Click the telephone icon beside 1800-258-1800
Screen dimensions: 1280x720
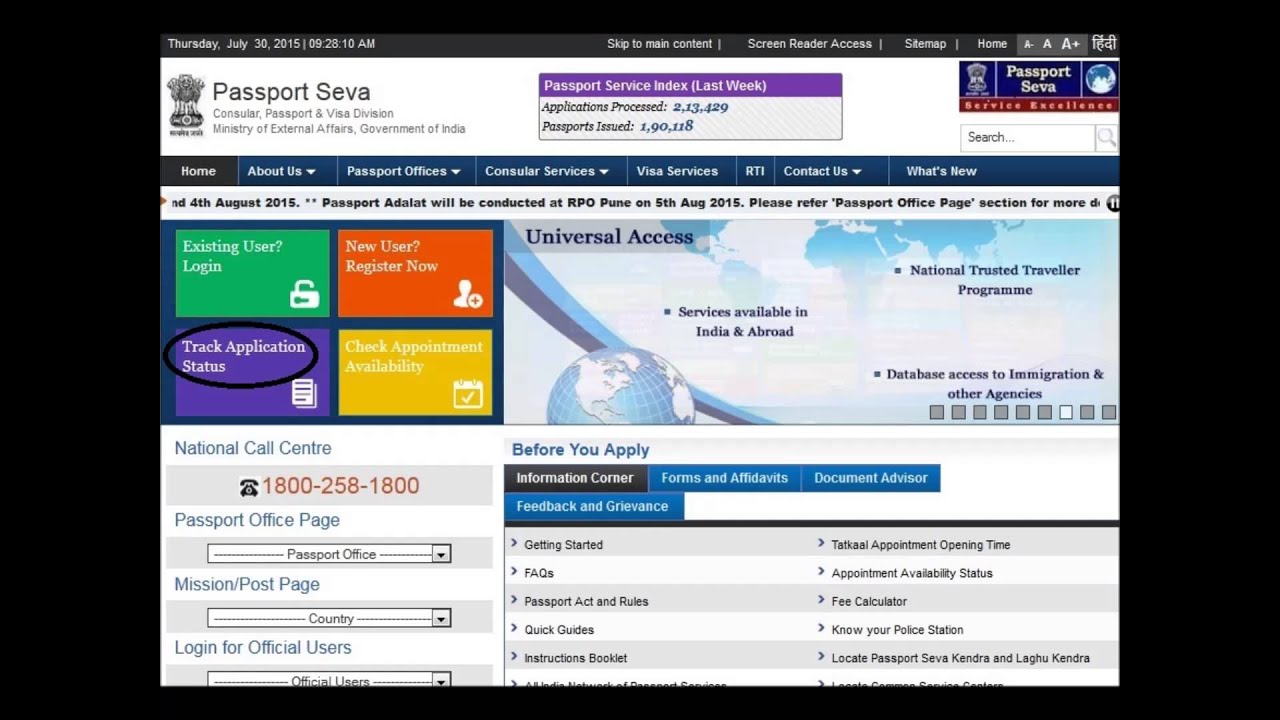click(249, 487)
